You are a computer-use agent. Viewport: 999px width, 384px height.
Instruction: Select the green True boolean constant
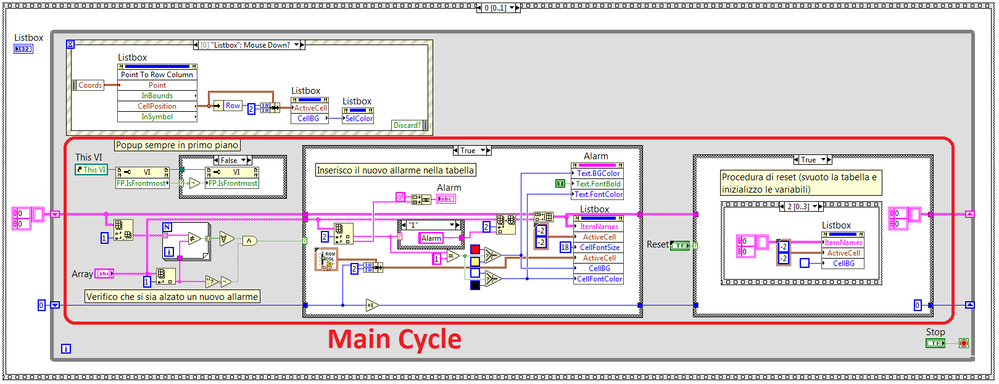point(560,183)
